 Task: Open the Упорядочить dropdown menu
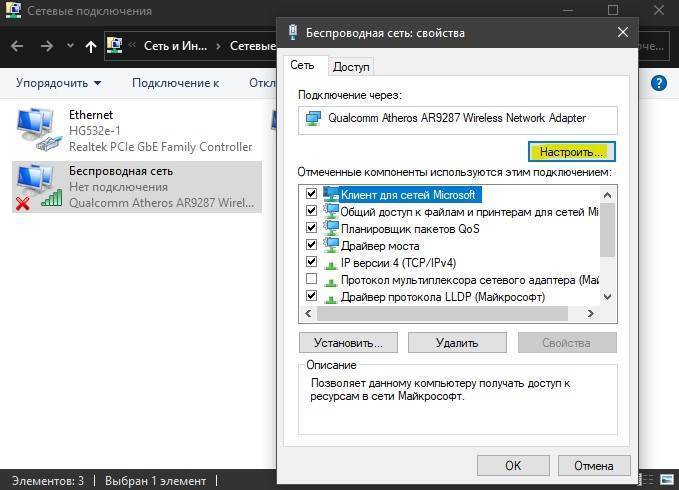(x=58, y=83)
